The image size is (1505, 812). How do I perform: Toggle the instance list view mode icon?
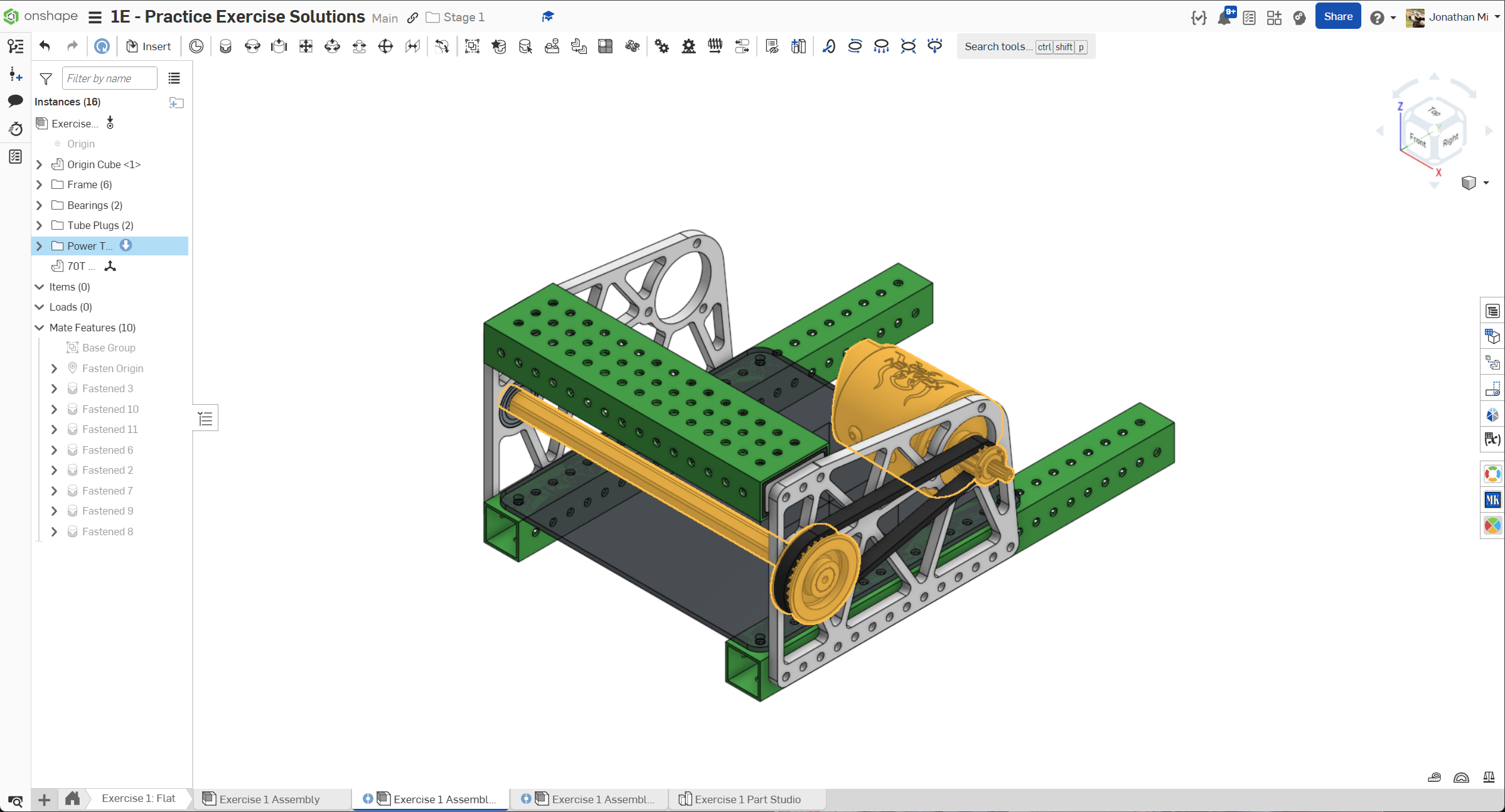coord(174,78)
